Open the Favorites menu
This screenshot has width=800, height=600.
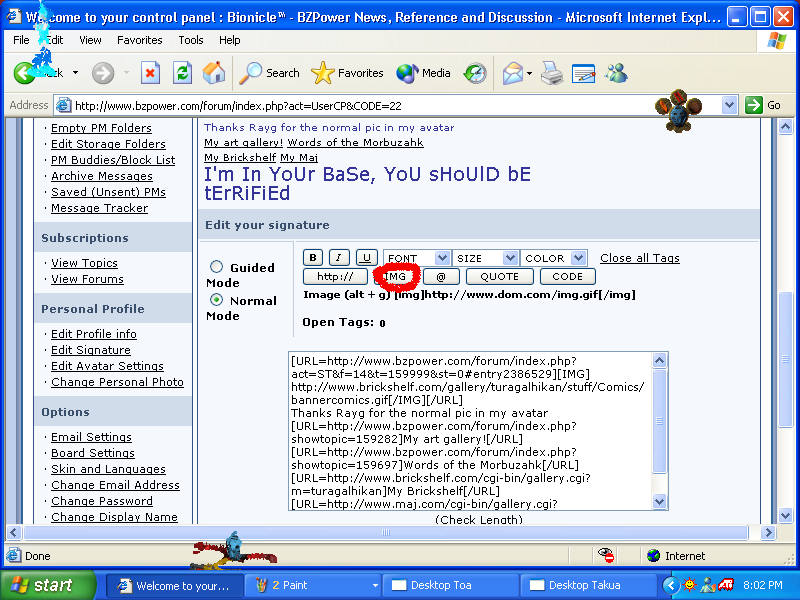[x=139, y=40]
